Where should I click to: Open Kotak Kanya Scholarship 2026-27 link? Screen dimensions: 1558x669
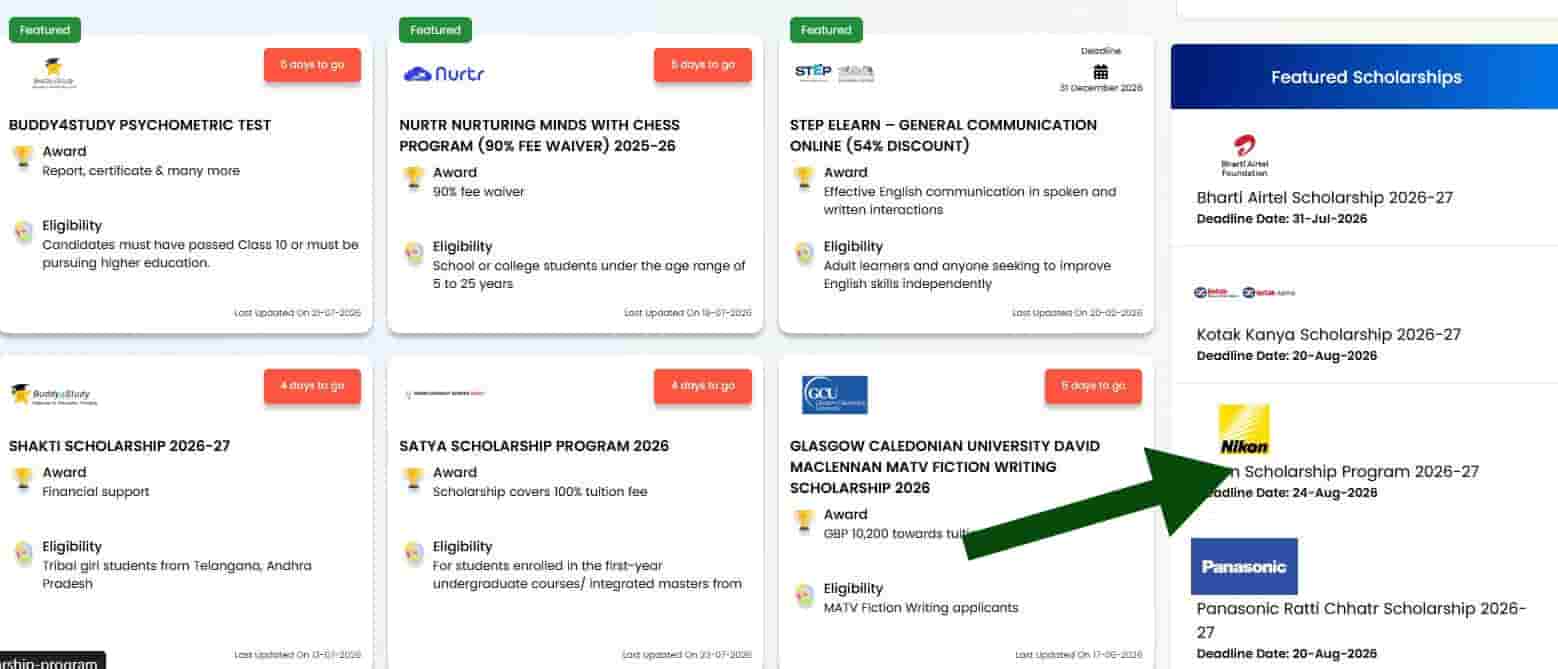1328,335
